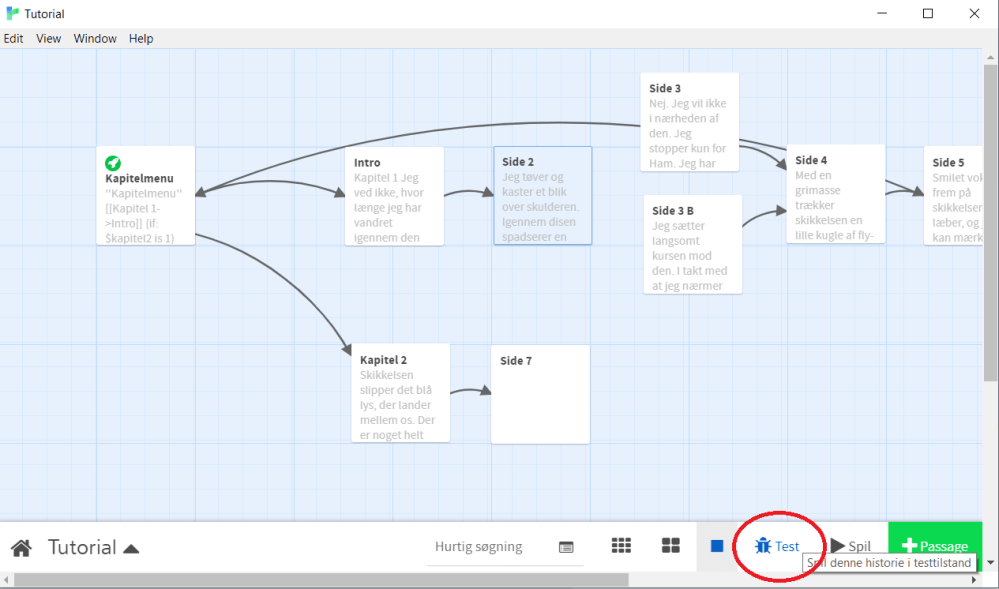Click the green rocket start icon
The width and height of the screenshot is (999, 589).
tap(113, 163)
